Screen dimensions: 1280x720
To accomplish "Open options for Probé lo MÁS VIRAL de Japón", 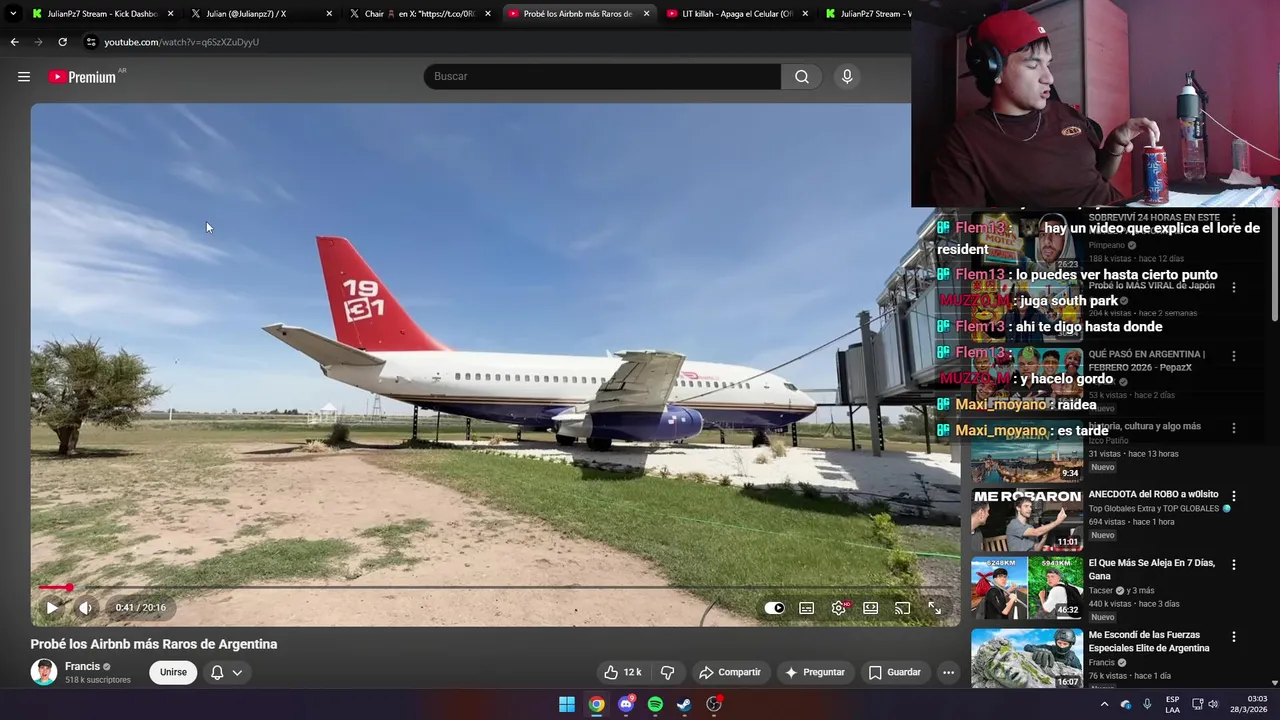I will [x=1233, y=287].
